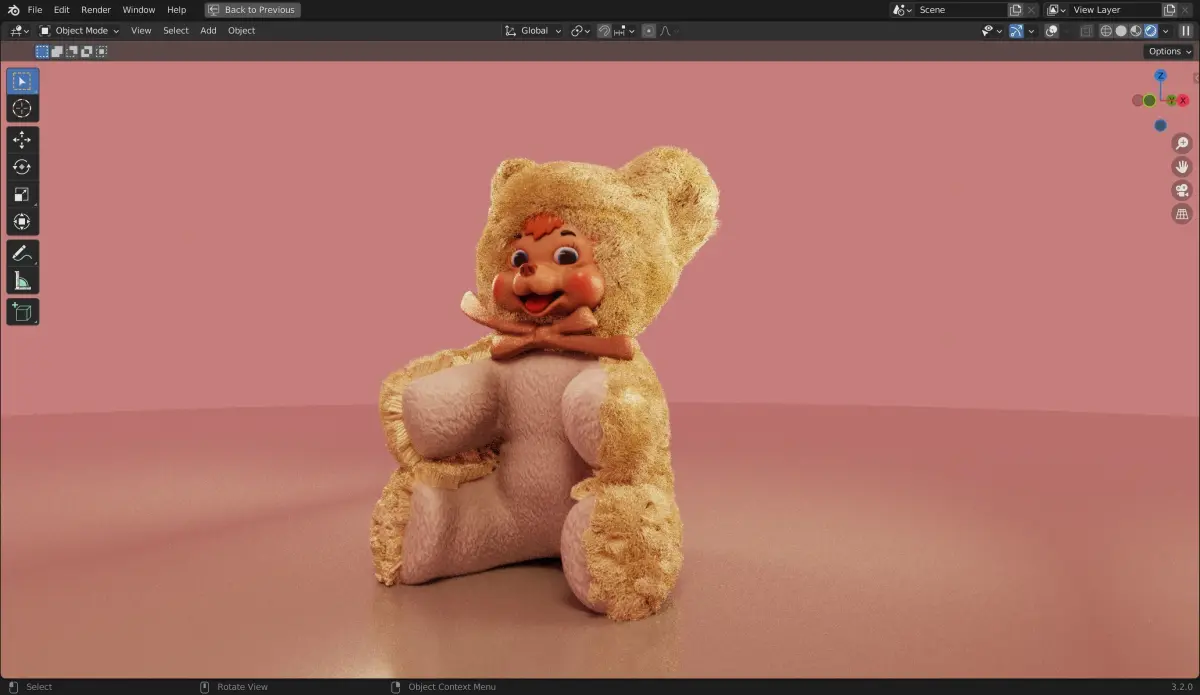
Task: Switch to Material Preview shading
Action: (1136, 31)
